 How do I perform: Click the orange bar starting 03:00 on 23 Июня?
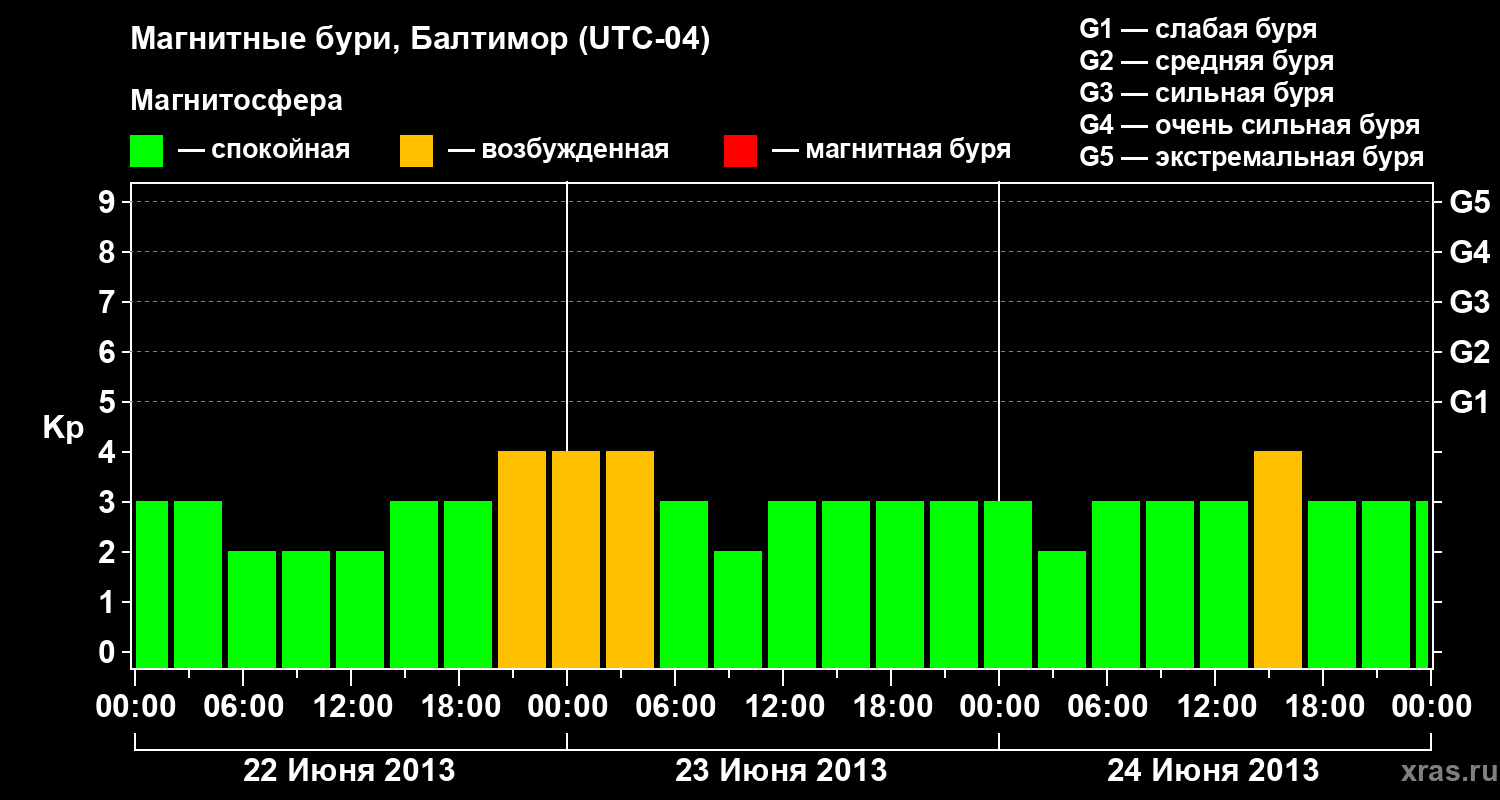[630, 560]
